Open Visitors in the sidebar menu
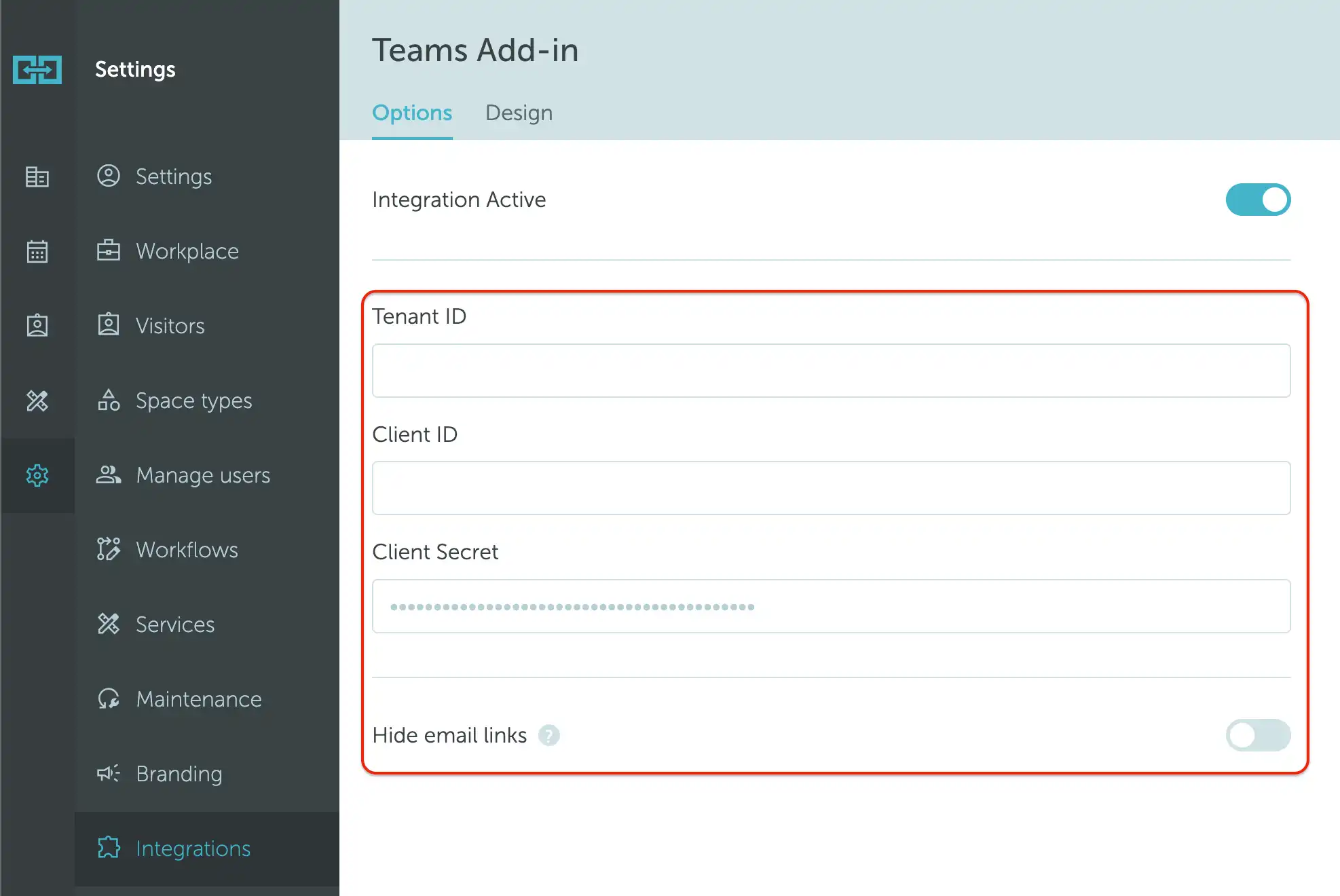1340x896 pixels. [207, 326]
